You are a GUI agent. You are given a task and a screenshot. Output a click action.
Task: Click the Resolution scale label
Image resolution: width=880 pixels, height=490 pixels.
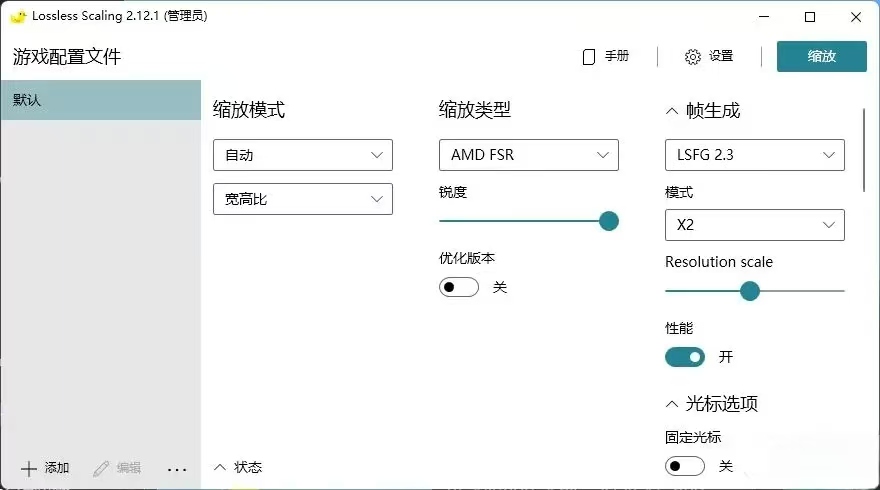[719, 262]
